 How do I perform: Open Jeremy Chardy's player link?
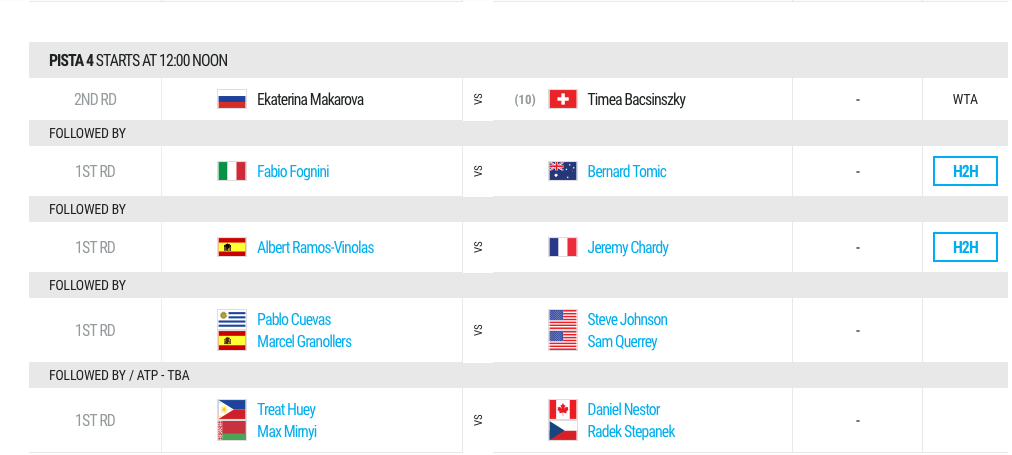pos(628,248)
